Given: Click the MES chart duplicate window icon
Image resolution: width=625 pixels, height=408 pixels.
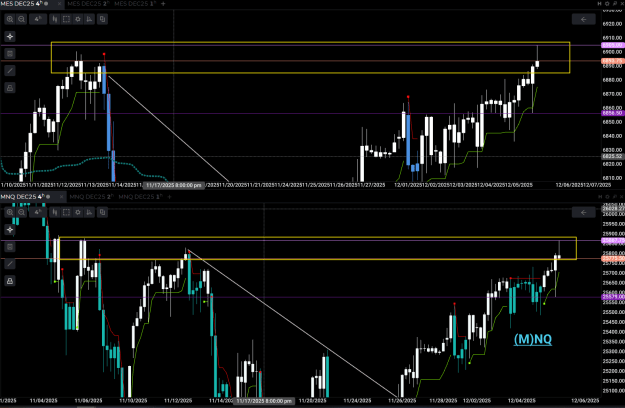Looking at the screenshot, I should tap(102, 19).
